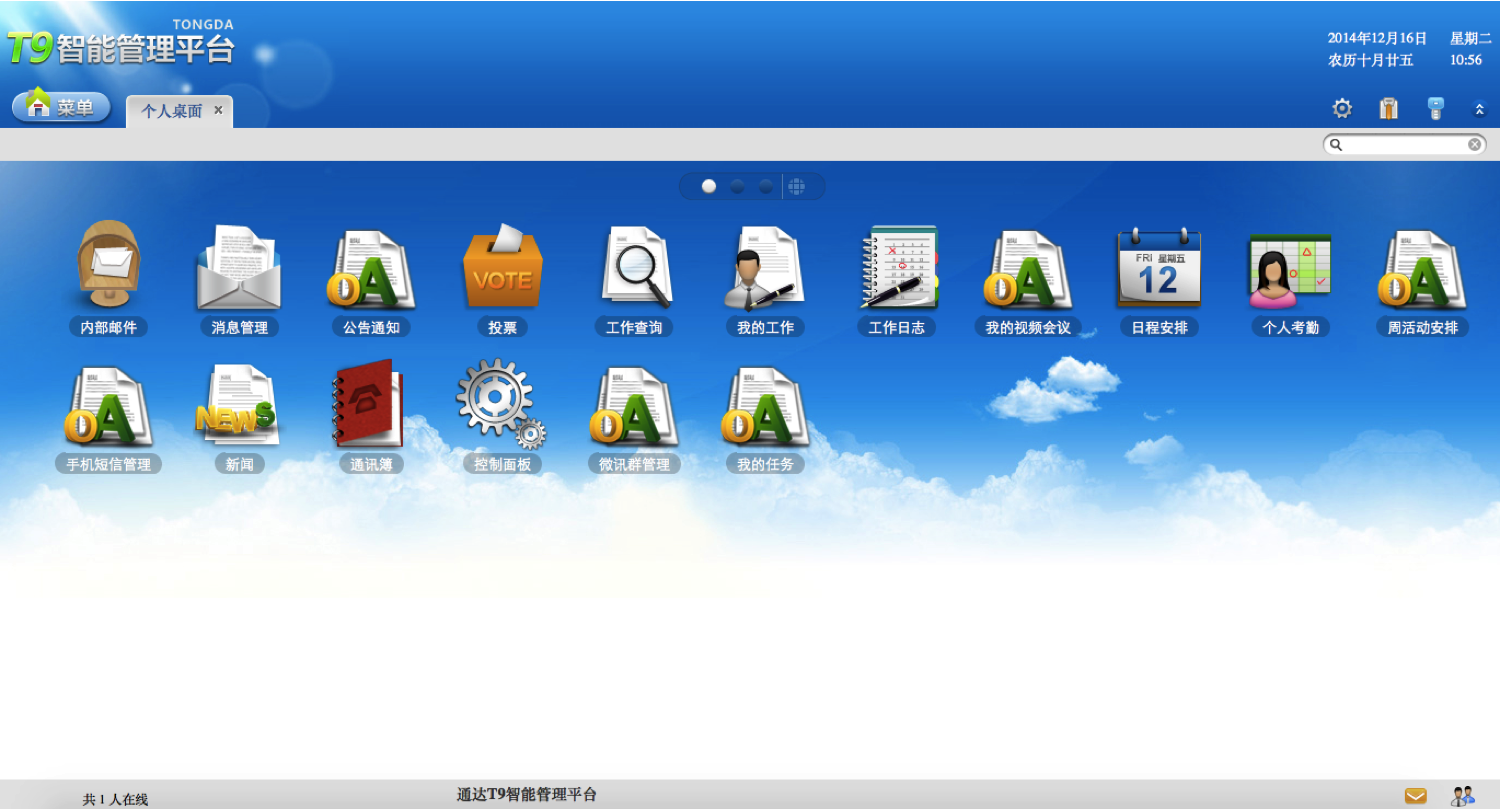Switch to the second desktop page dot
Viewport: 1500px width, 810px height.
(737, 186)
